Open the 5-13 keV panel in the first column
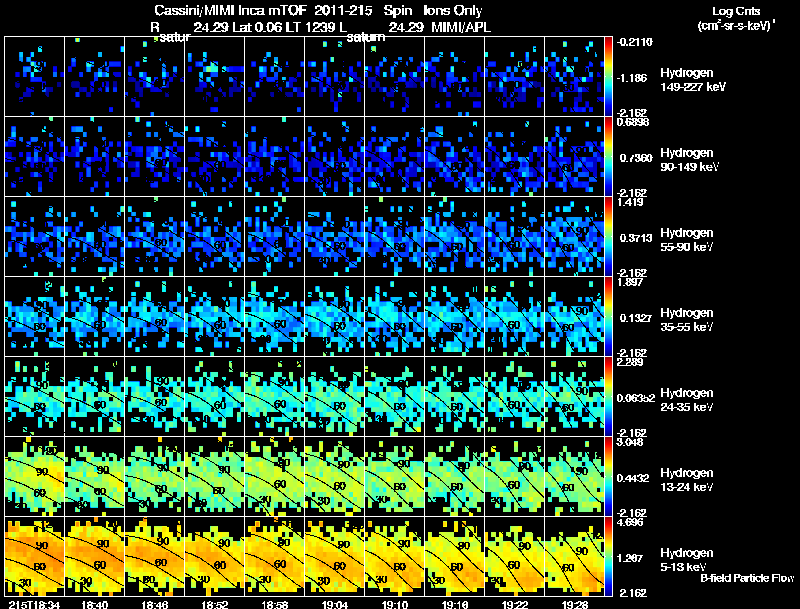 click(x=35, y=556)
